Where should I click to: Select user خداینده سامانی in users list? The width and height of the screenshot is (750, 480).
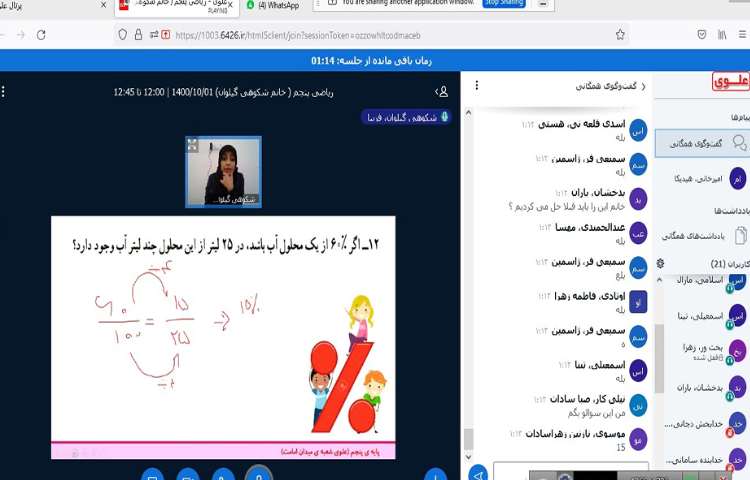tap(708, 459)
